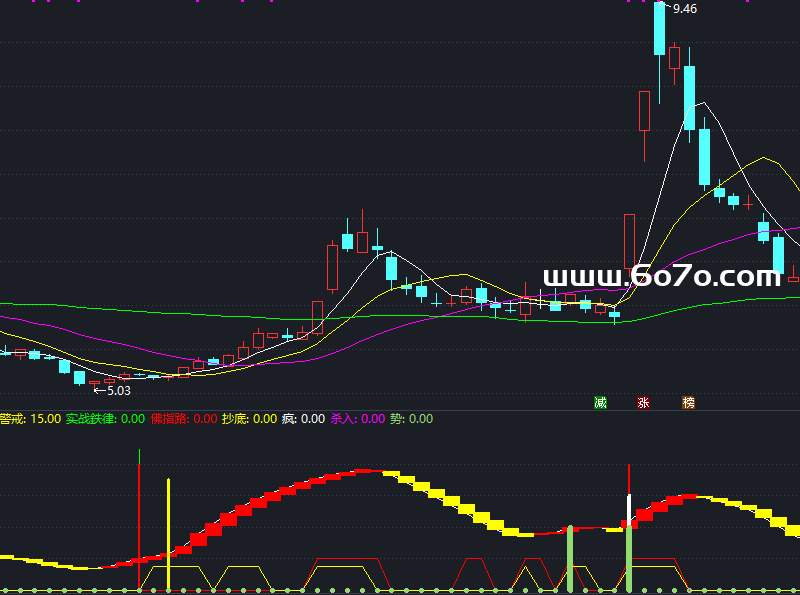
Task: Select the 实战铁律: 0.00 indicator label
Action: 105,419
